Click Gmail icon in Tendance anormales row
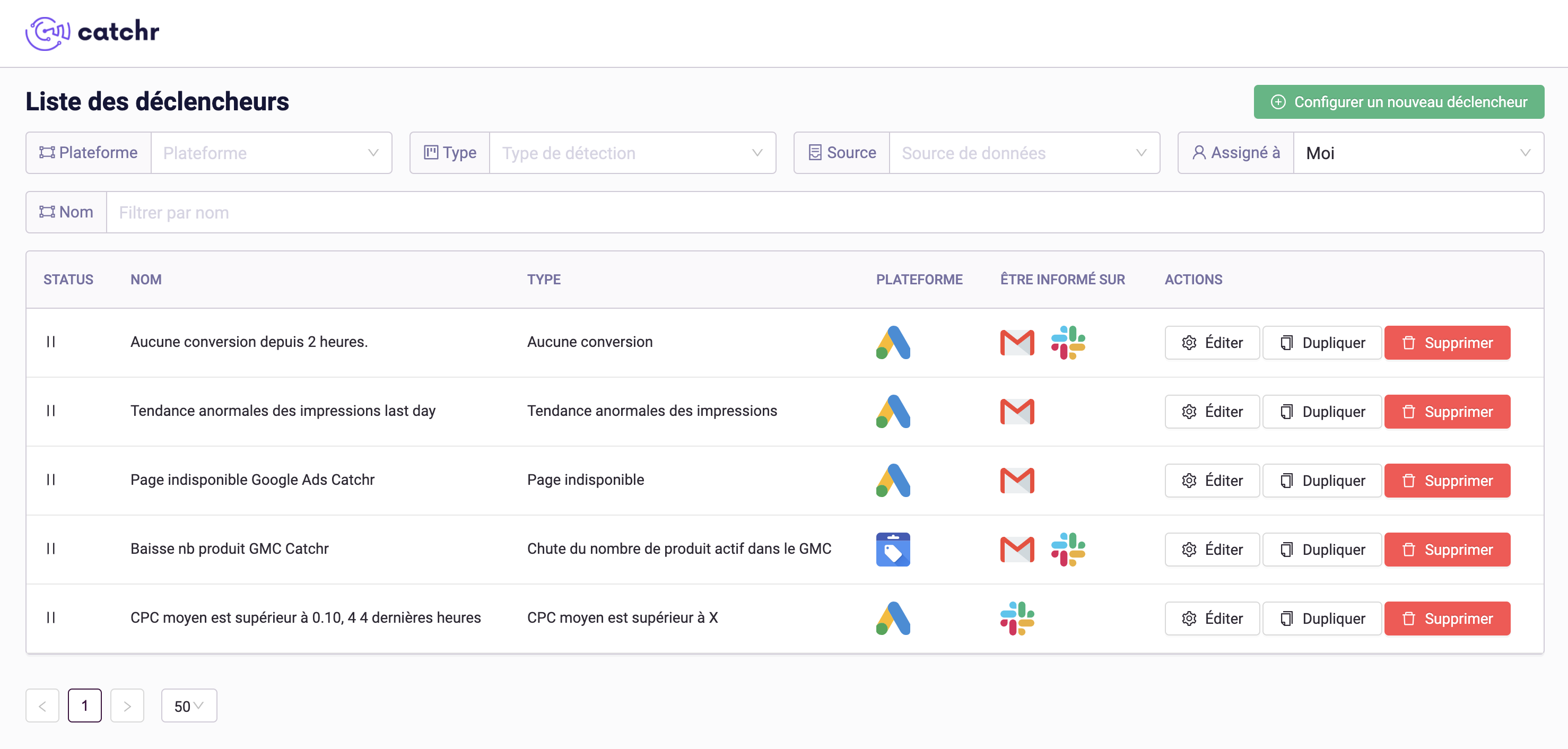 [1017, 412]
